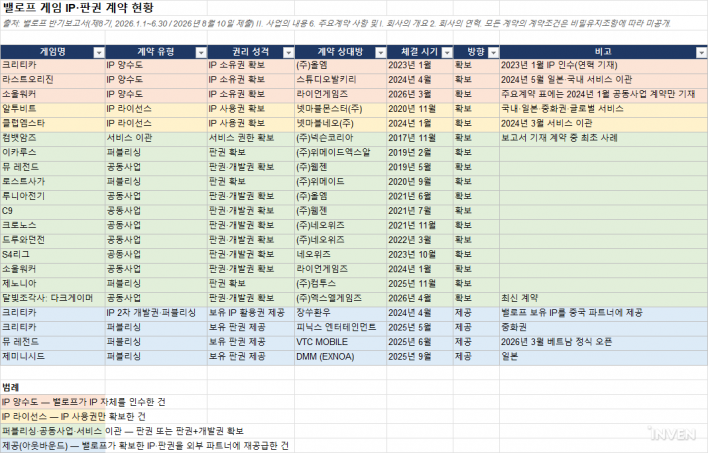Select the 2025년 9월 date cell
Image resolution: width=708 pixels, height=453 pixels.
pos(420,356)
